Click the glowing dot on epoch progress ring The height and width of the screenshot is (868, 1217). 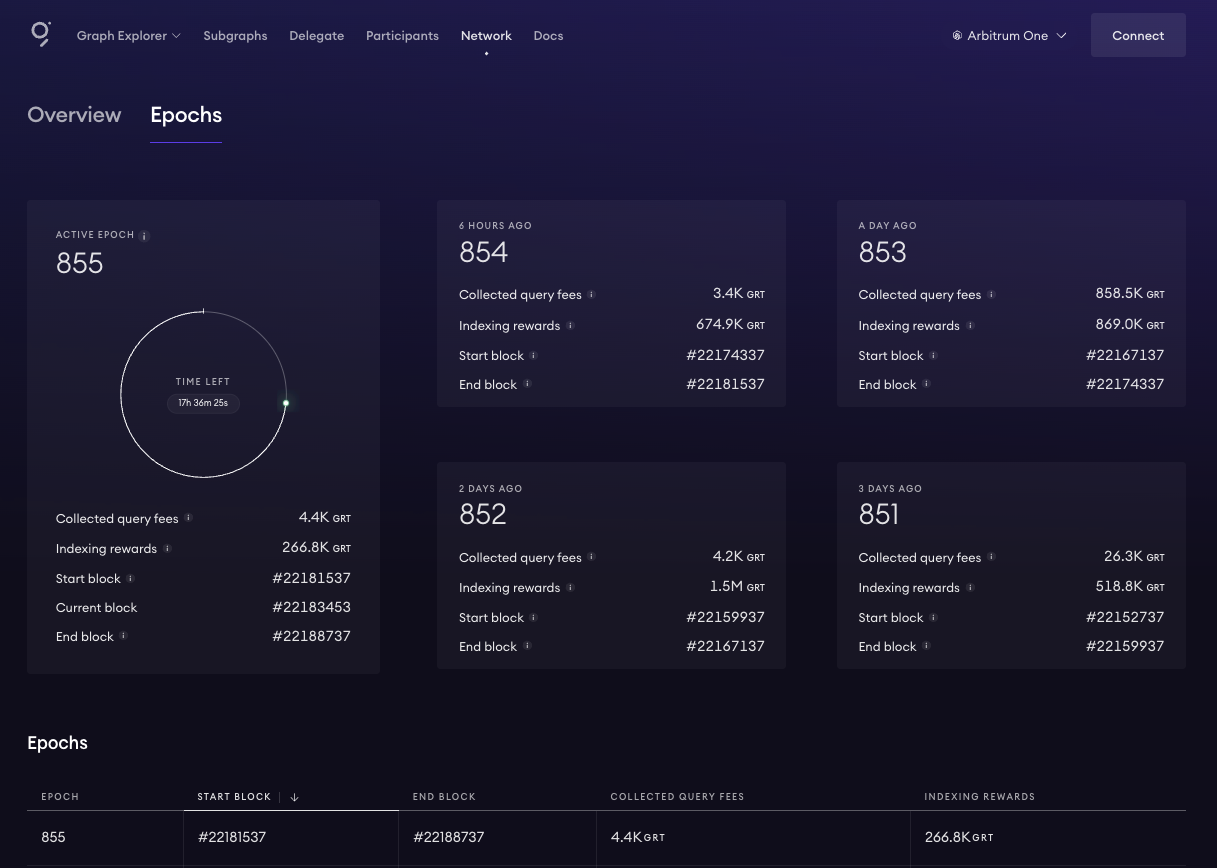(x=286, y=403)
